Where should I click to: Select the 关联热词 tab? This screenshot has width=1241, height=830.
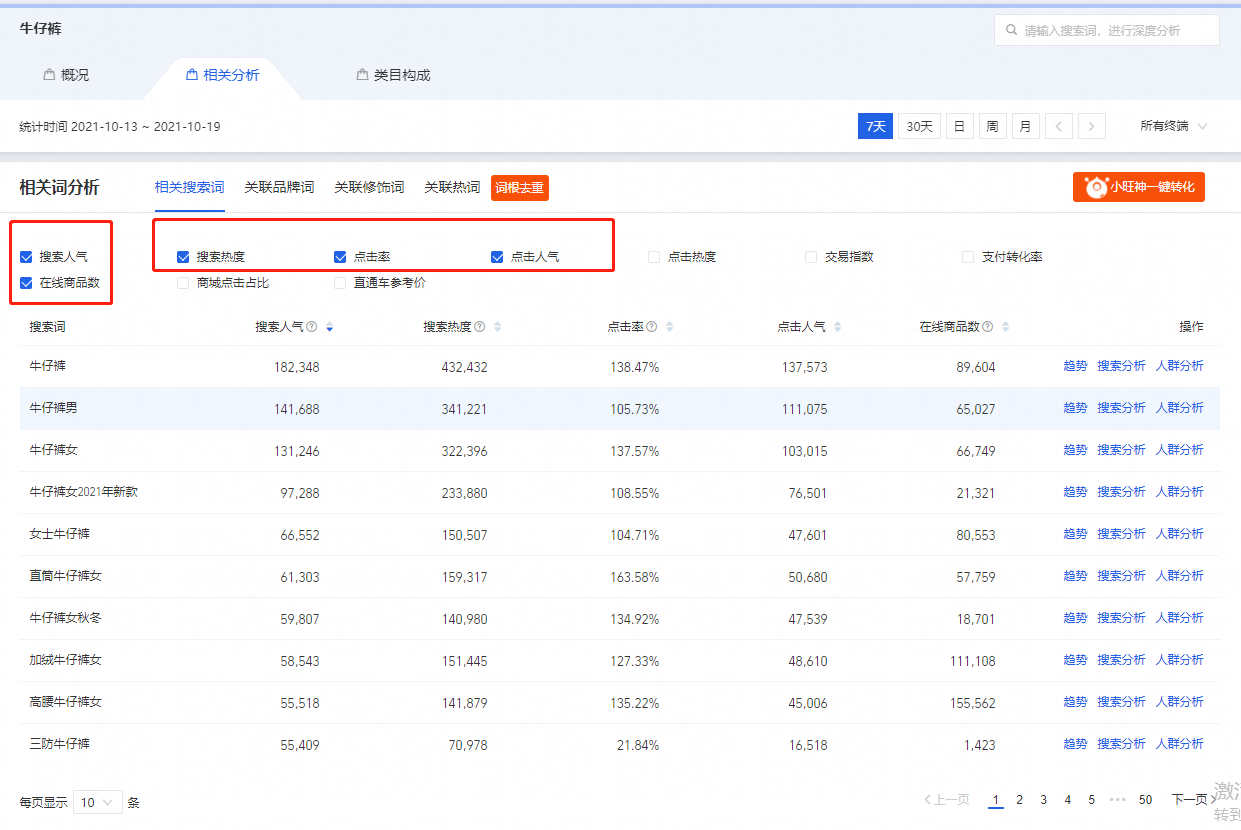click(x=452, y=187)
